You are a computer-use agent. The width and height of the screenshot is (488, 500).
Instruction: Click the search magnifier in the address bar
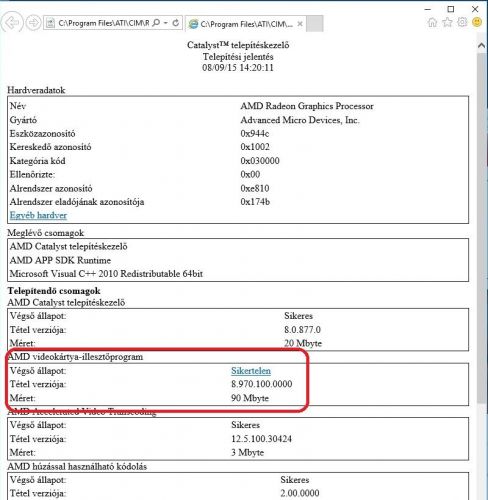156,23
